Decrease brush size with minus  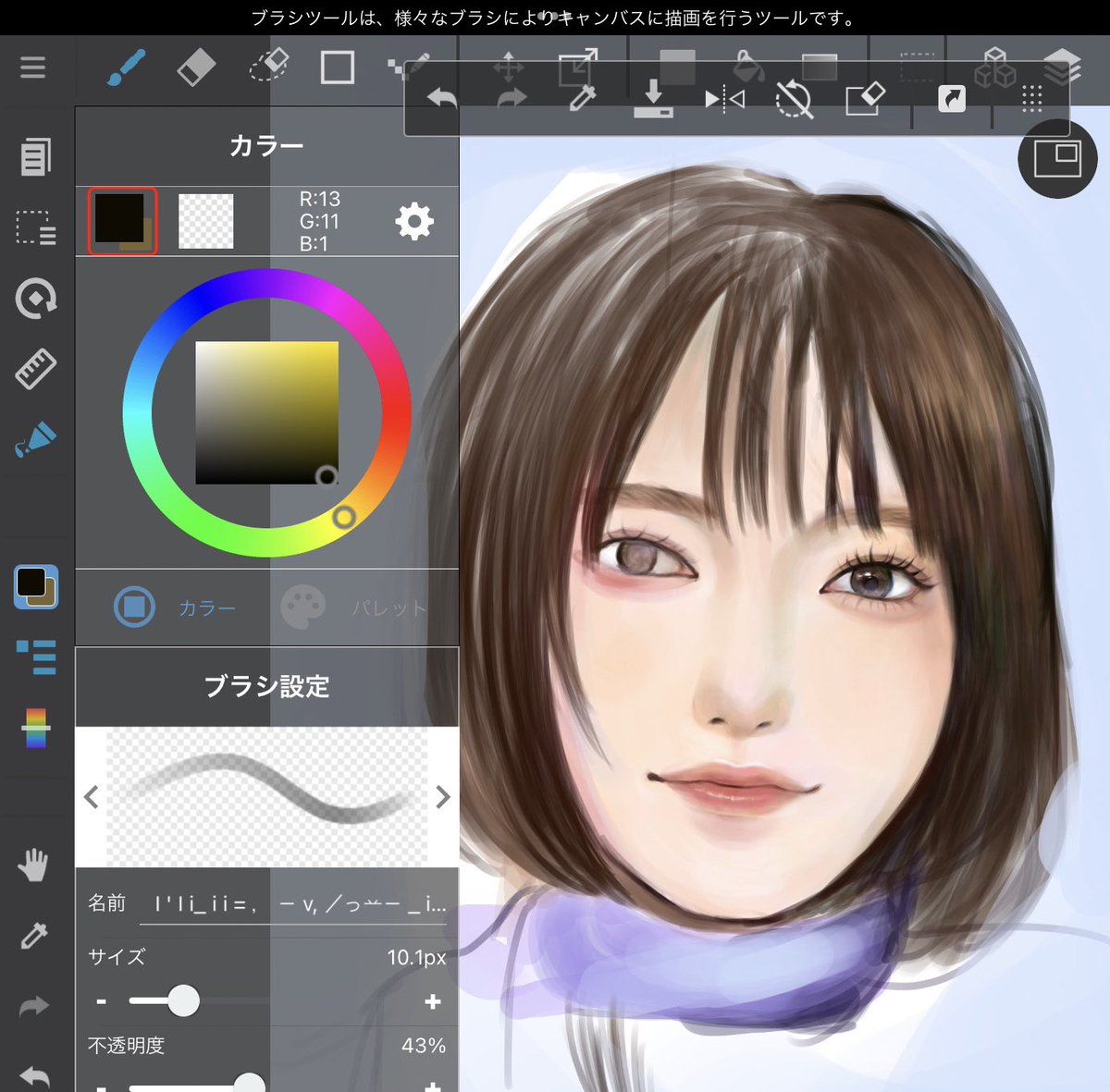[x=102, y=1001]
